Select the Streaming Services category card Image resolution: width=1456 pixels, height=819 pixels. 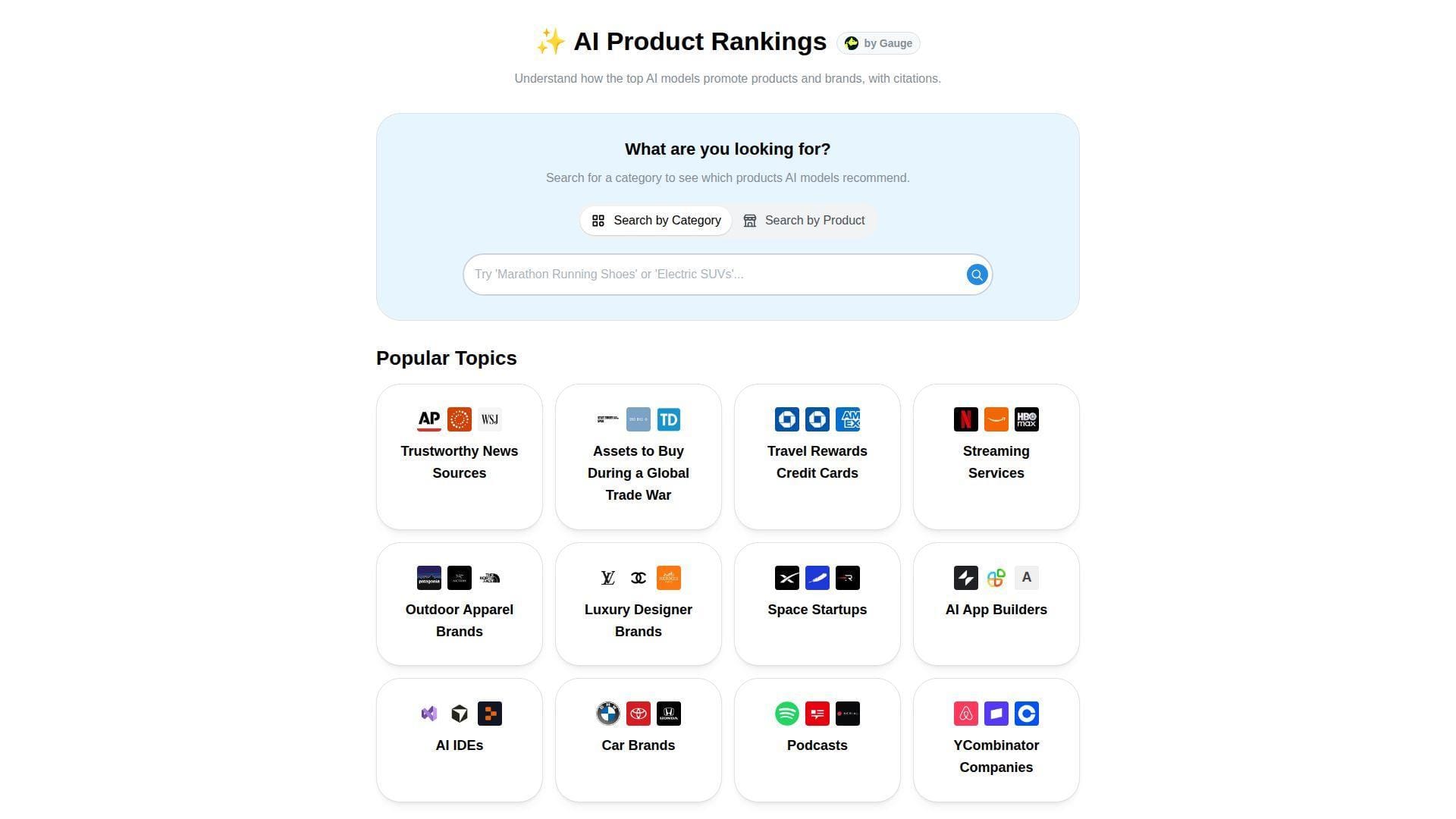pos(996,457)
